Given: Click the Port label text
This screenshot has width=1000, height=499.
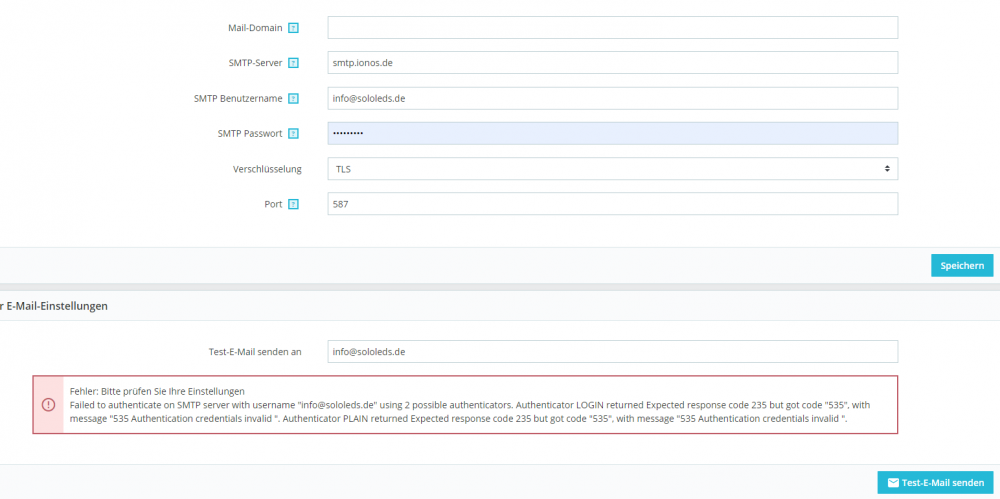Looking at the screenshot, I should (273, 205).
